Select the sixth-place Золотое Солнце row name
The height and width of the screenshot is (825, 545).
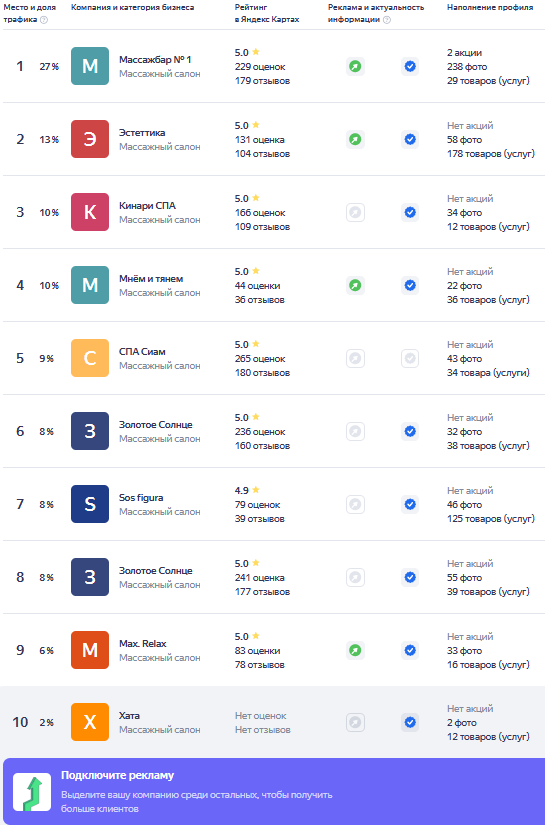[x=156, y=425]
